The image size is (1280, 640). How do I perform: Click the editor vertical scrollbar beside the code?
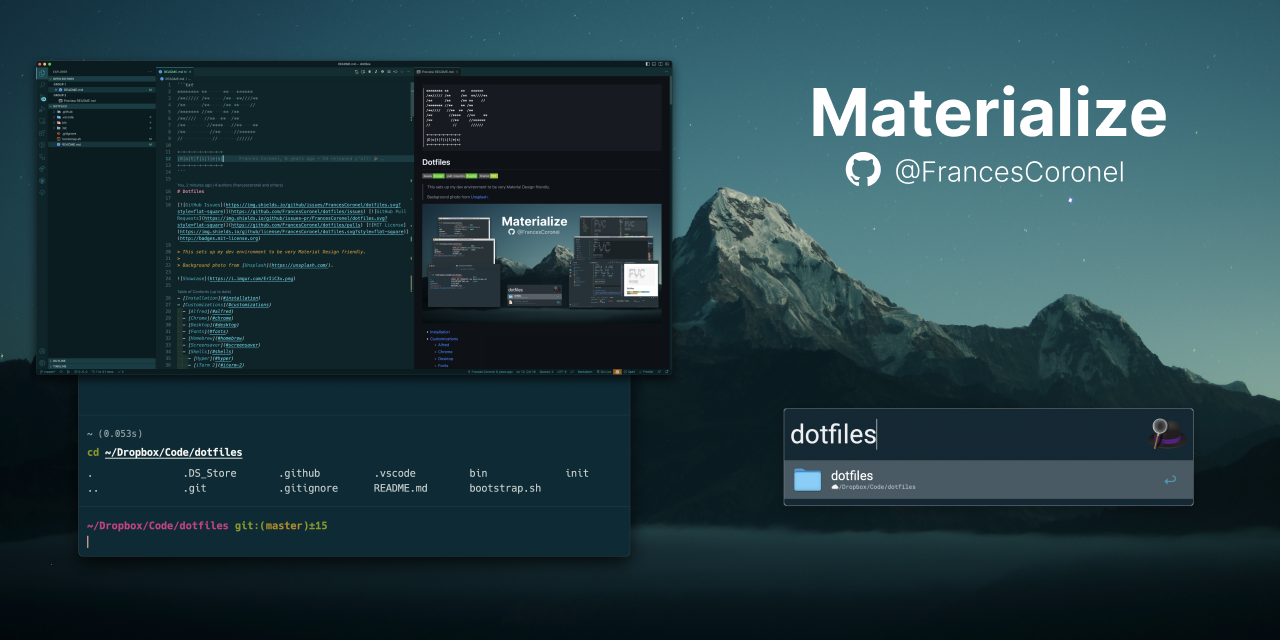412,100
